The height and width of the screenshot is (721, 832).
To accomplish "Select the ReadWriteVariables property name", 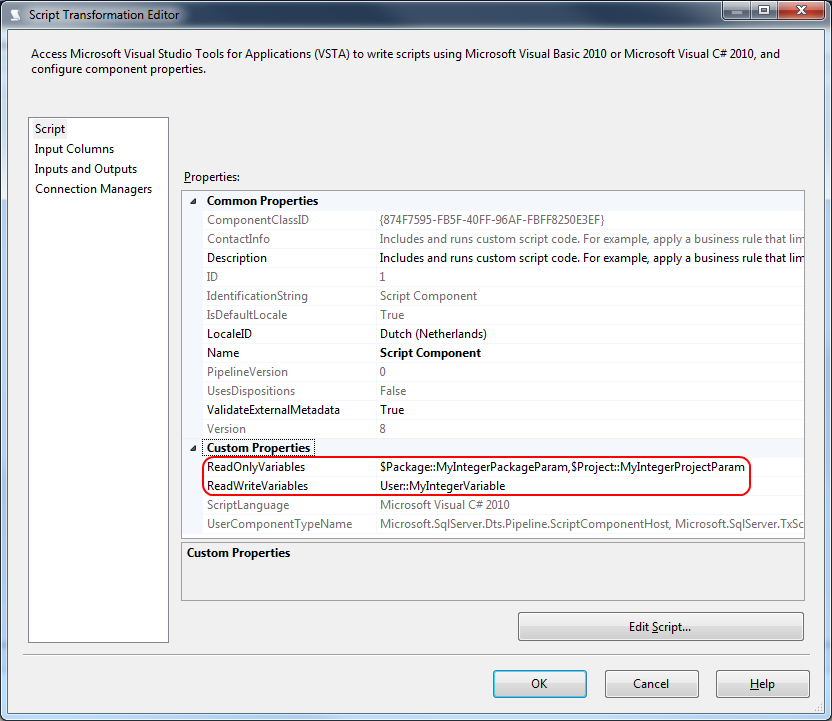I will coord(257,486).
